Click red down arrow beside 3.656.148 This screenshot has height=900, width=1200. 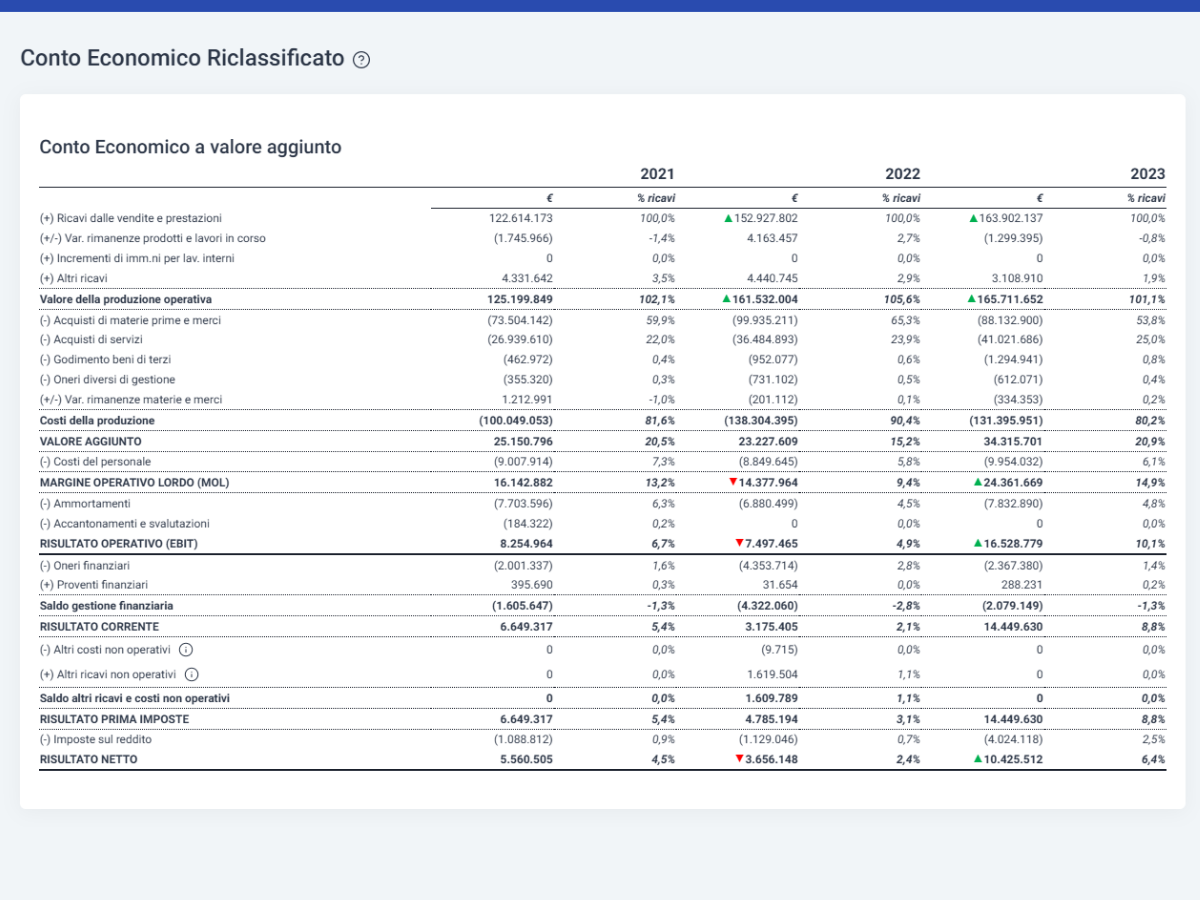coord(740,759)
